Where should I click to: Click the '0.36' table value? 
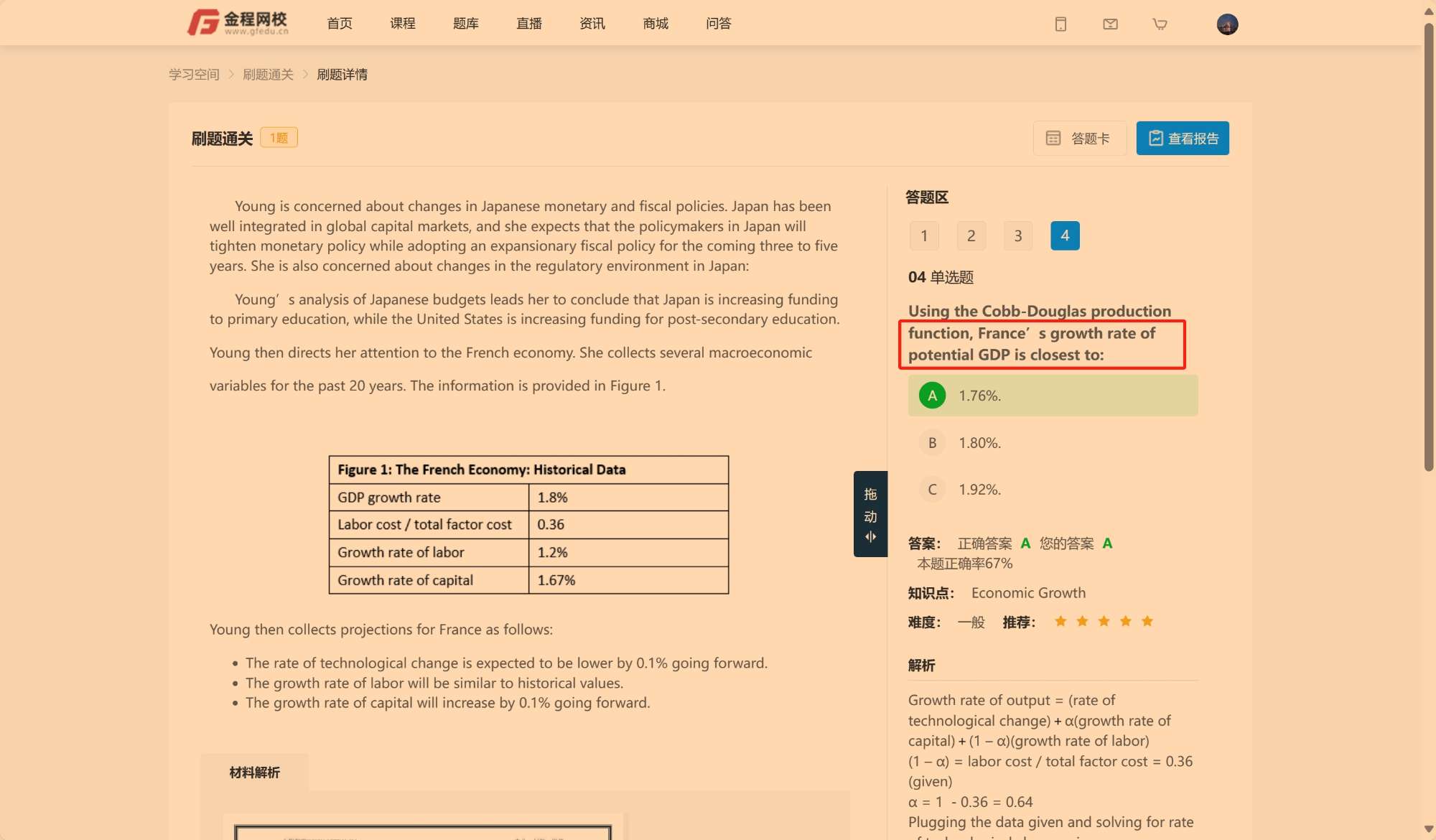coord(551,525)
